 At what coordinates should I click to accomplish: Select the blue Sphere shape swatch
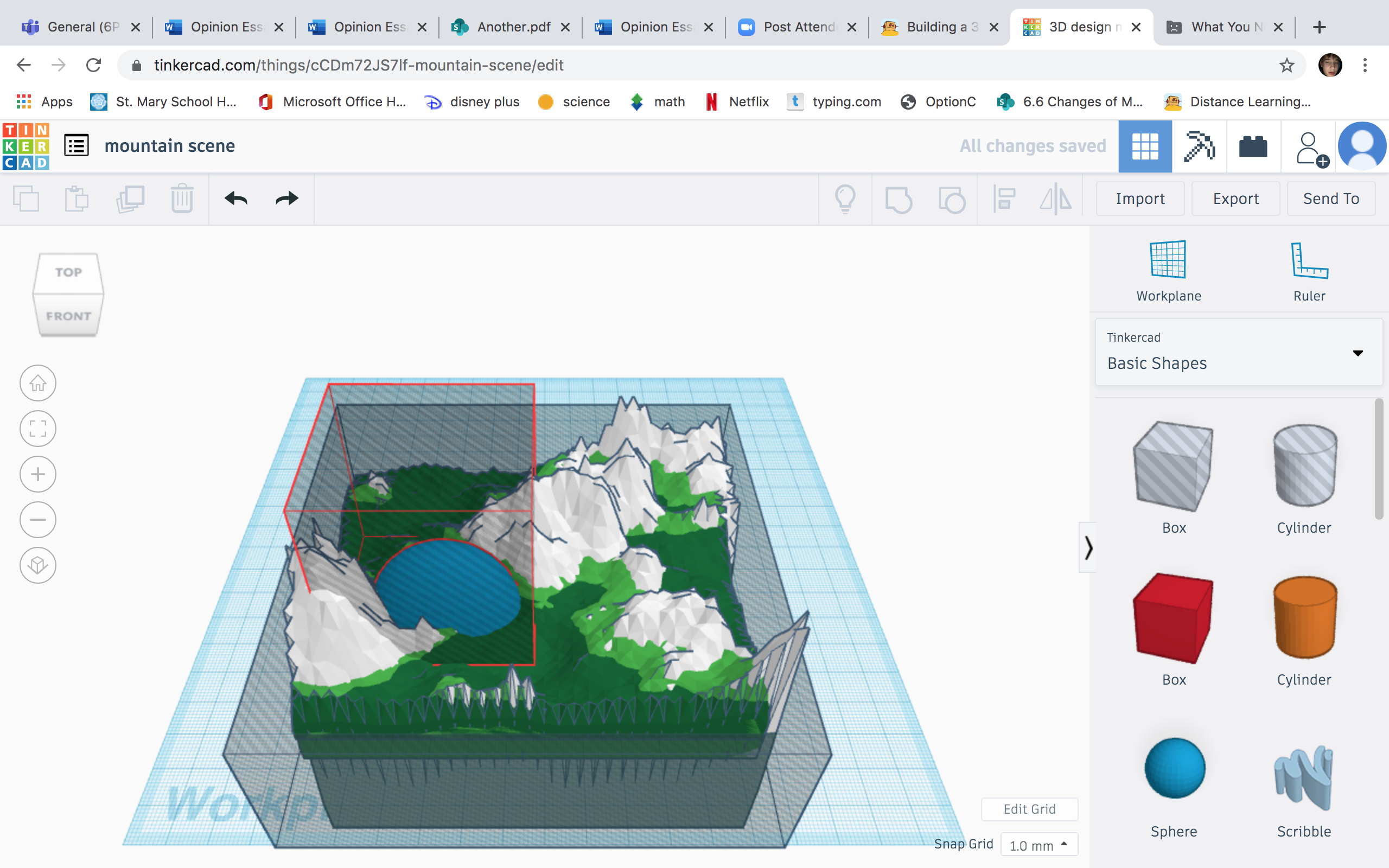(1173, 768)
